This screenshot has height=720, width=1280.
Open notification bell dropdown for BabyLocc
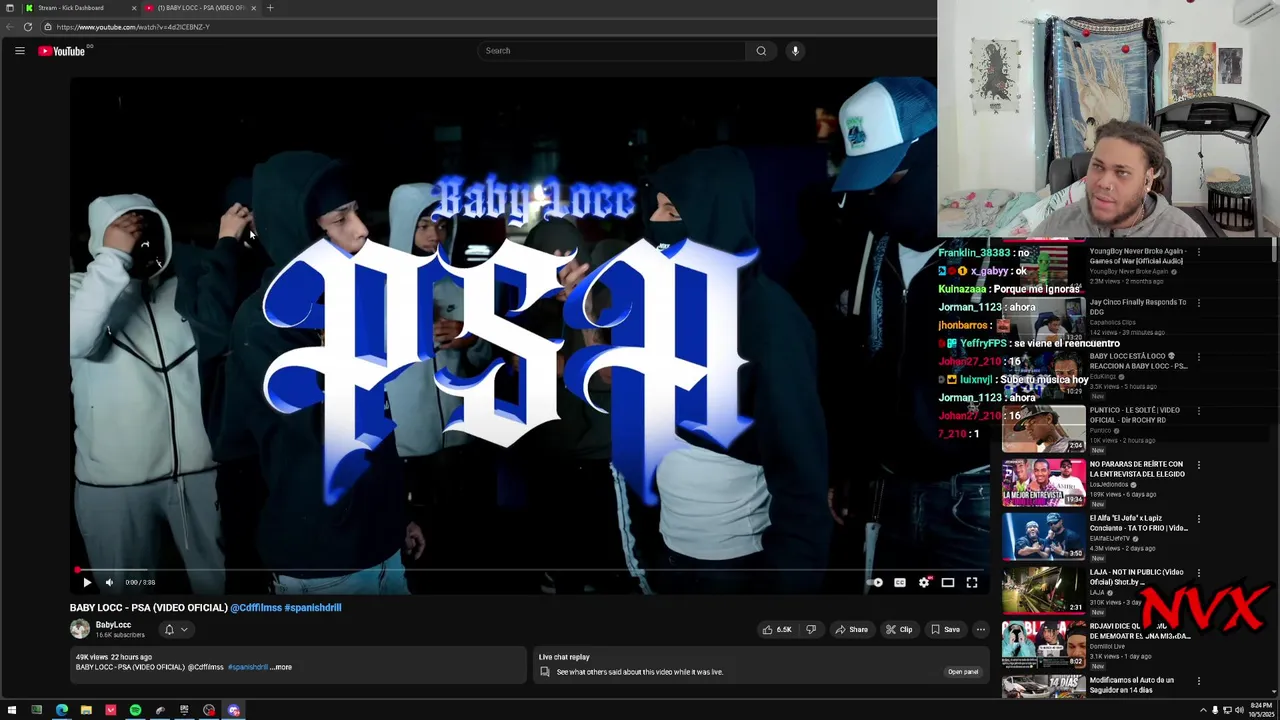coord(176,629)
